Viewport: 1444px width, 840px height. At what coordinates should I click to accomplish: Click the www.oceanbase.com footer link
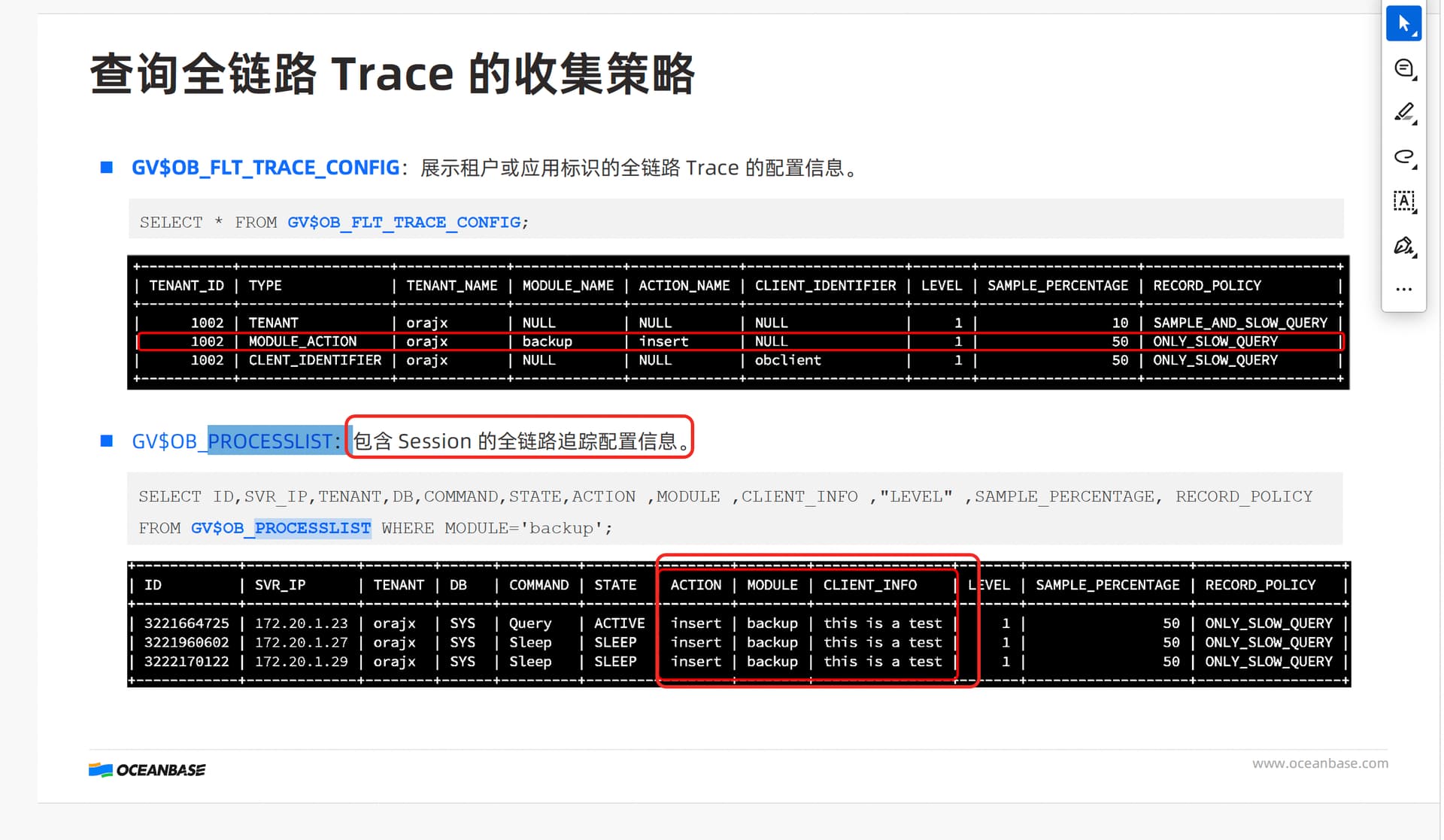point(1320,763)
